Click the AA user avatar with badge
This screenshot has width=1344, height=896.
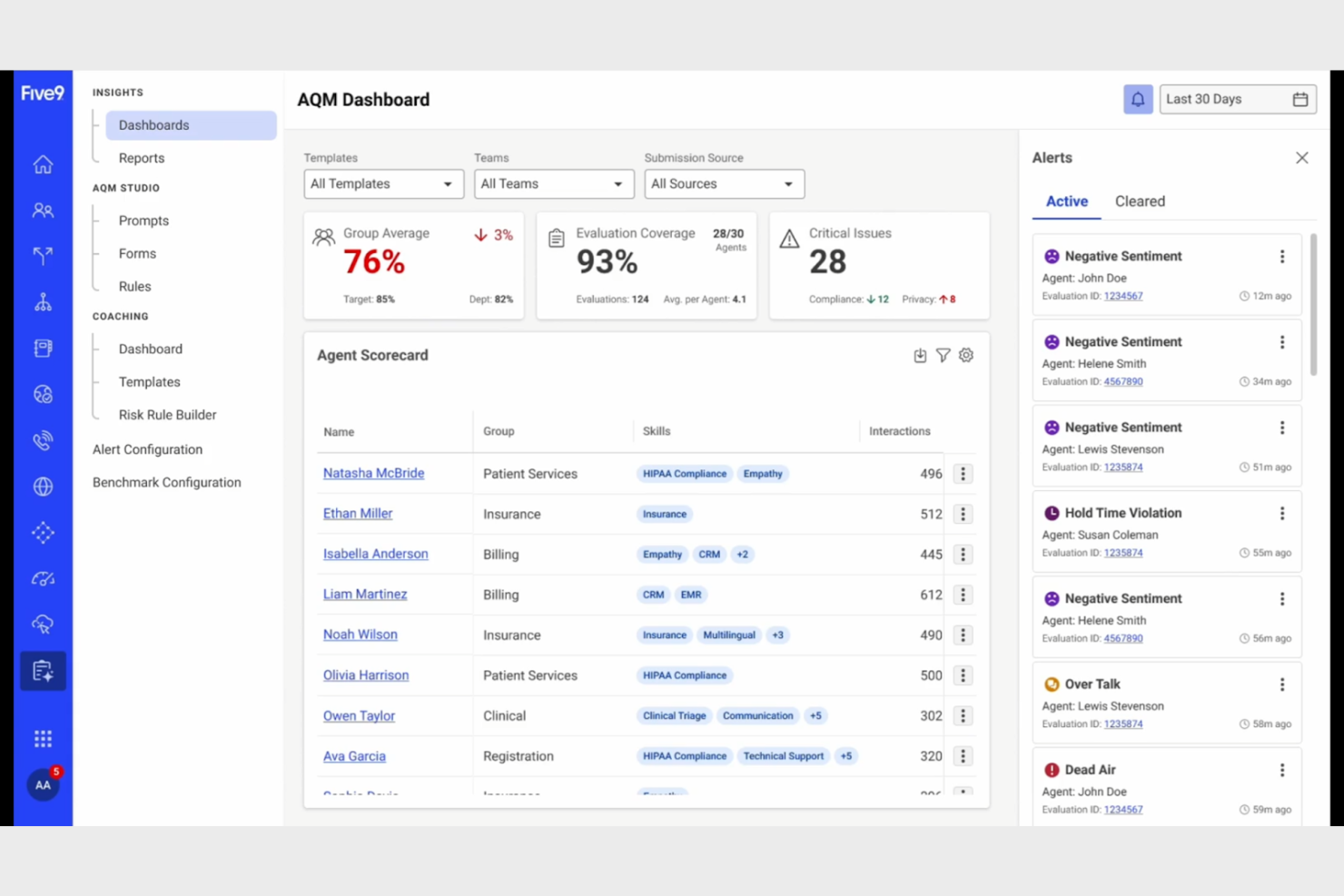pyautogui.click(x=43, y=785)
